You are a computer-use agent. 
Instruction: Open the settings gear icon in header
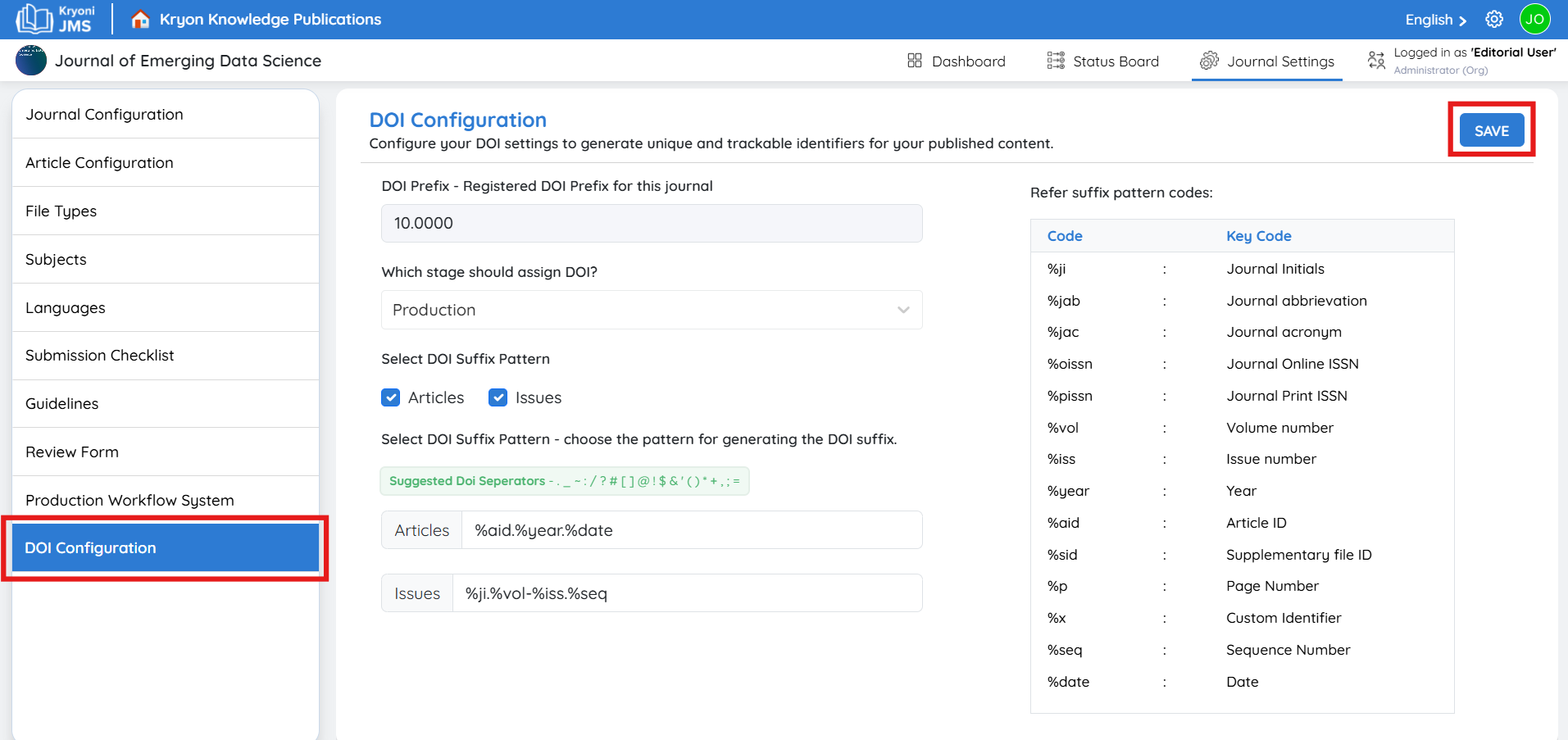(x=1494, y=19)
